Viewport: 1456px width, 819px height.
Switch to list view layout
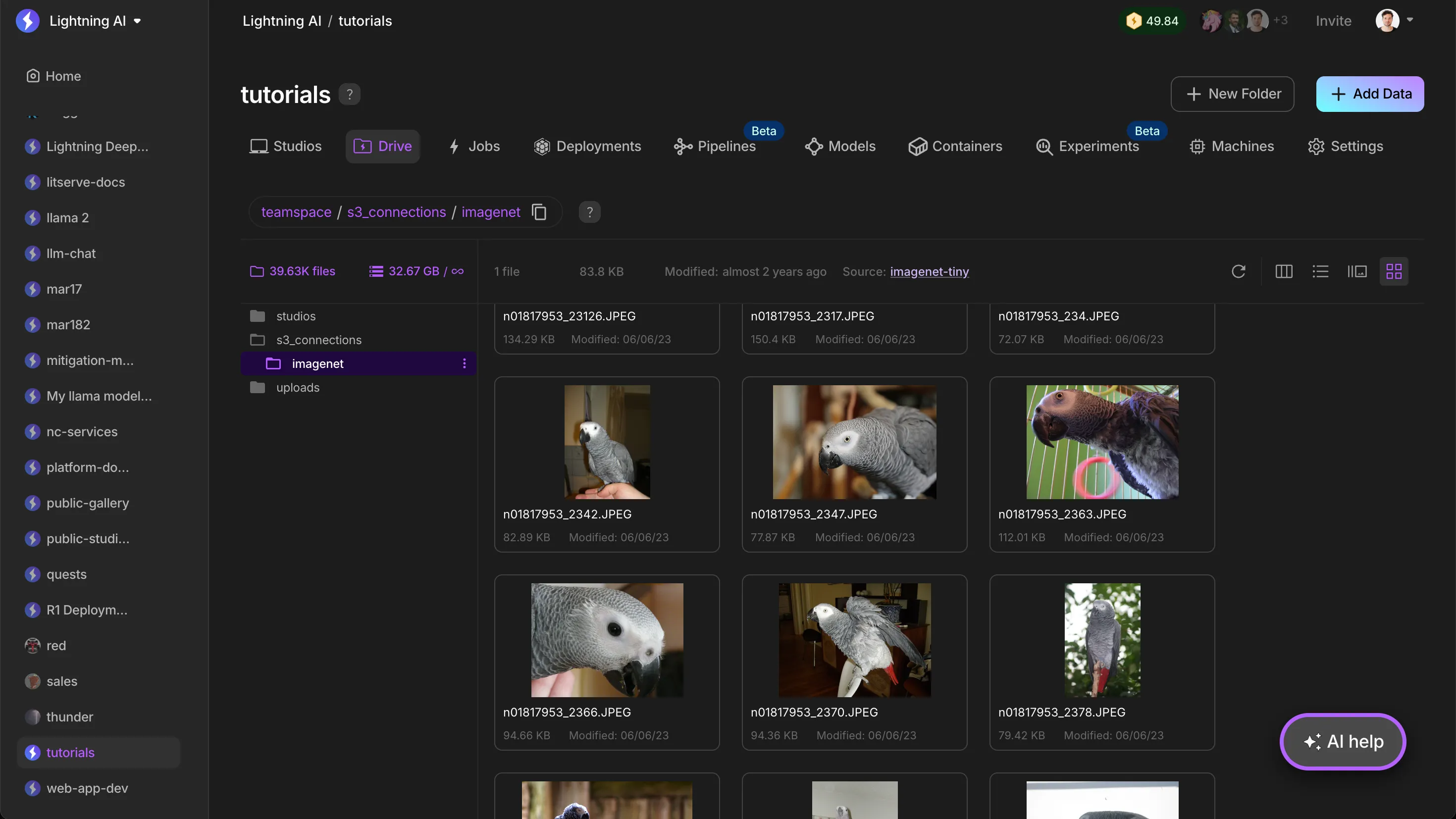click(x=1320, y=271)
